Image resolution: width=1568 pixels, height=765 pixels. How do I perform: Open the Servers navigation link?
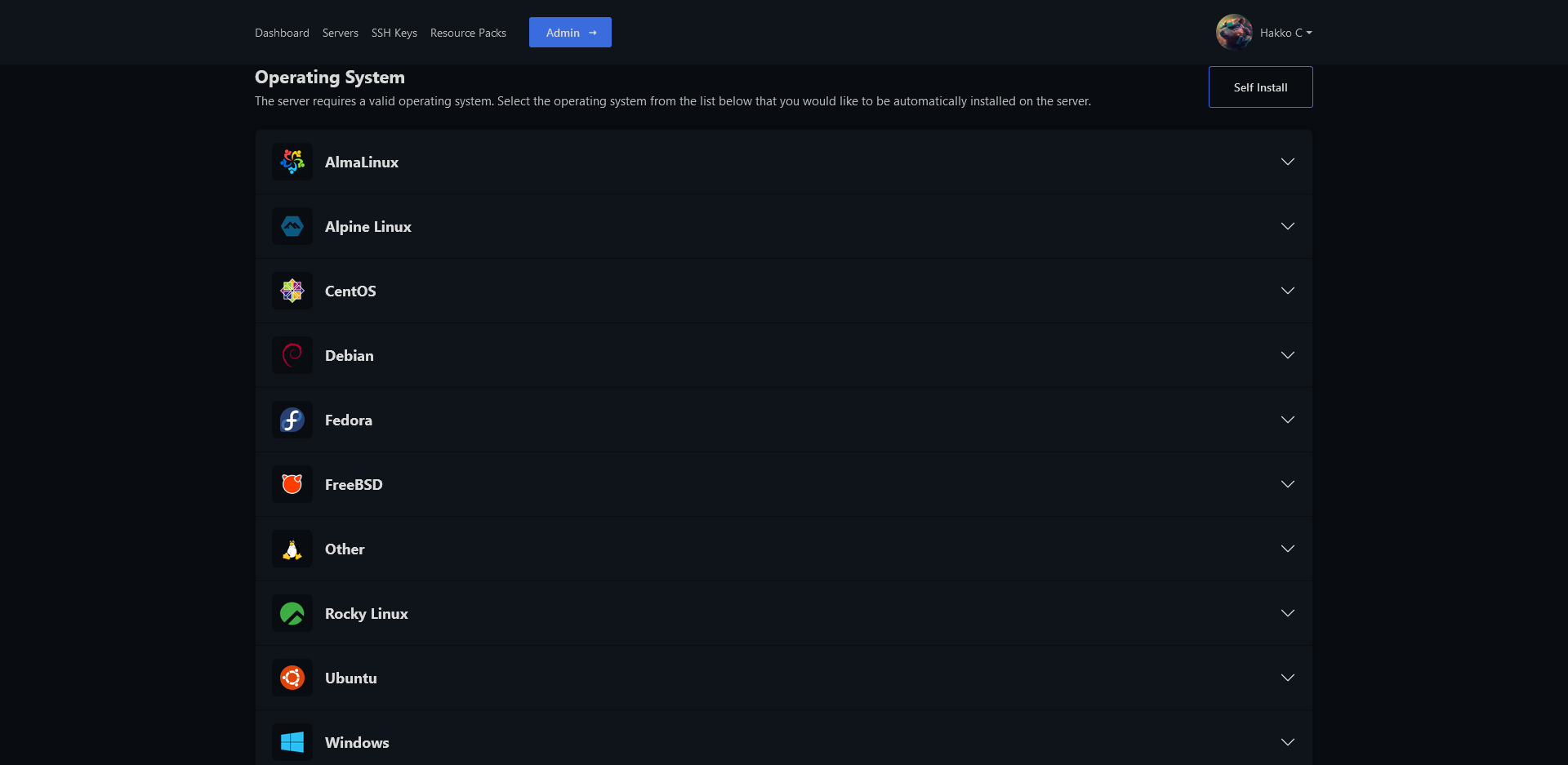(x=340, y=33)
